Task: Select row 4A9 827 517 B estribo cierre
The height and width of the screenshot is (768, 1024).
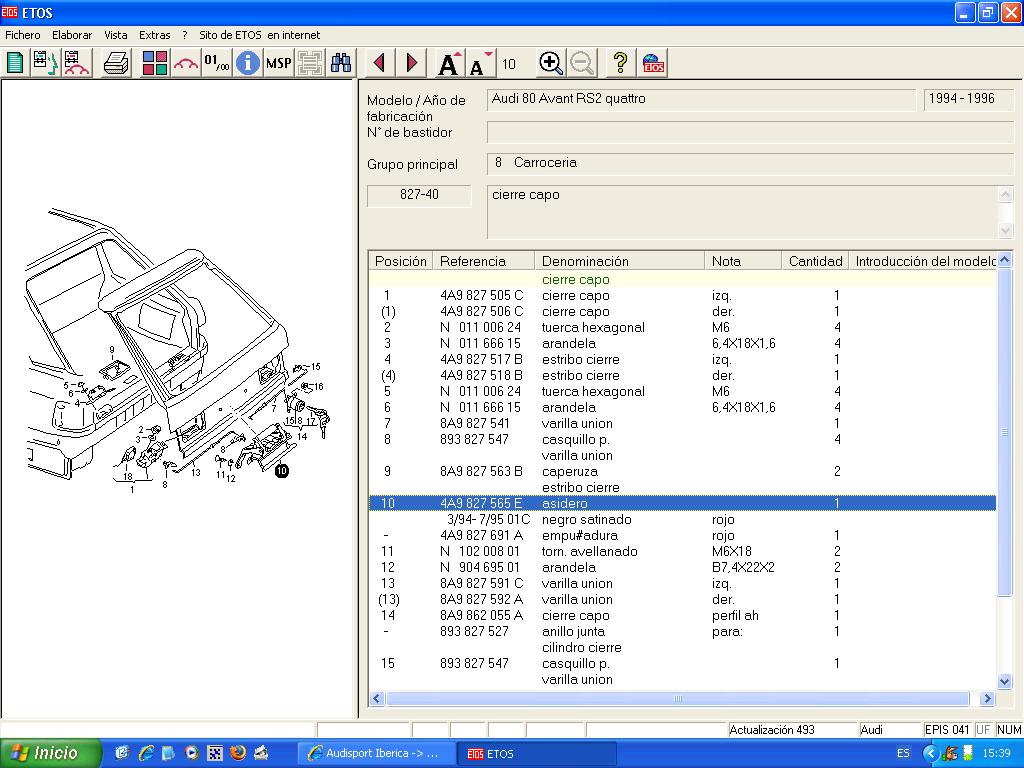Action: [682, 360]
